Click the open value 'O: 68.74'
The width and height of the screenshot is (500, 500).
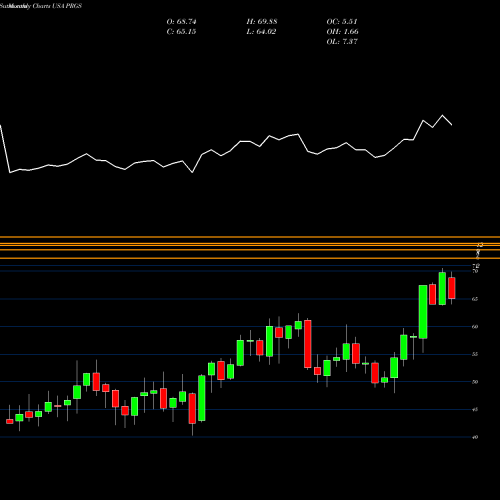coord(181,22)
